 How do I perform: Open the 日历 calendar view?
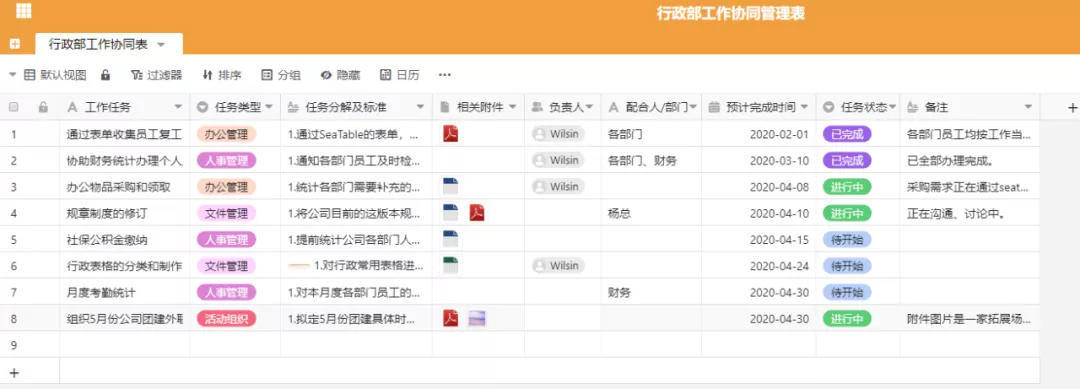tap(399, 75)
